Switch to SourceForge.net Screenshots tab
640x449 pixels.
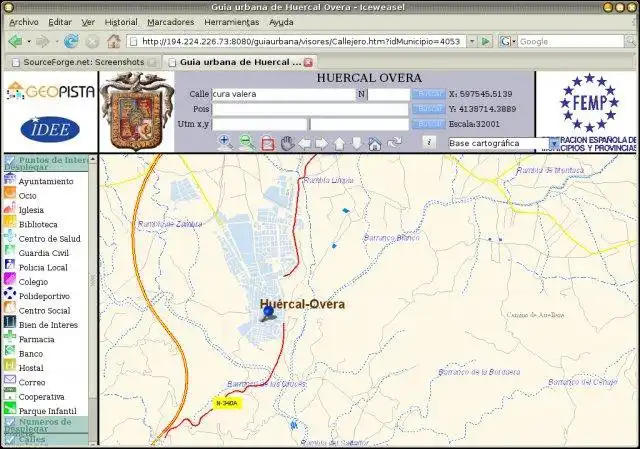(x=84, y=62)
